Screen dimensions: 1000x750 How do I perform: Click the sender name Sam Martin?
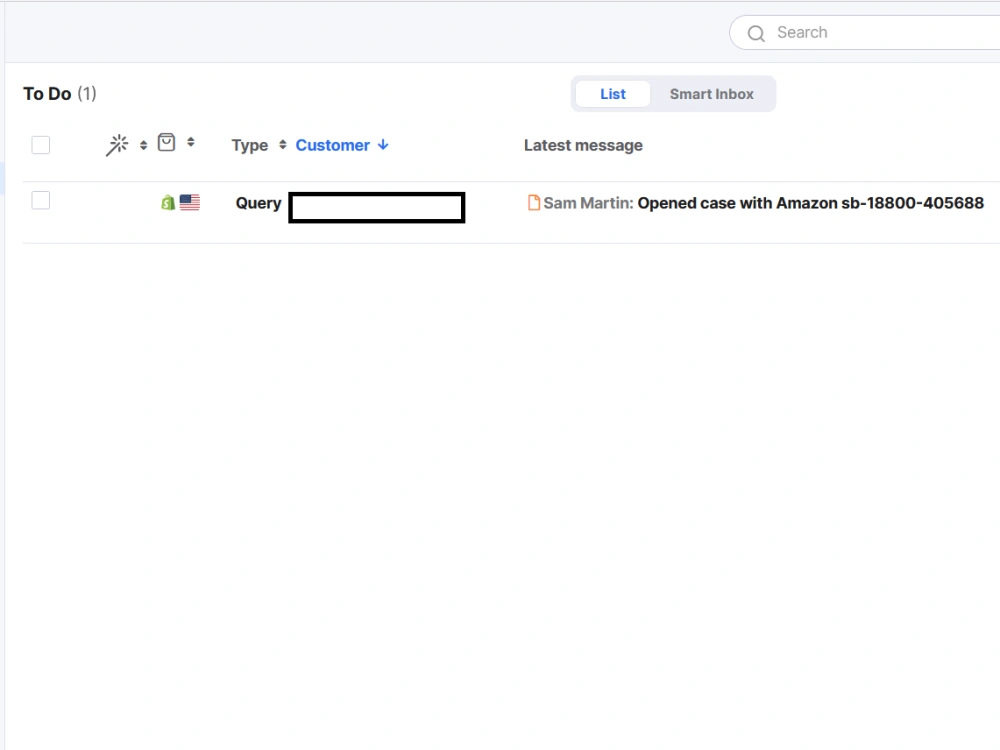pyautogui.click(x=588, y=203)
